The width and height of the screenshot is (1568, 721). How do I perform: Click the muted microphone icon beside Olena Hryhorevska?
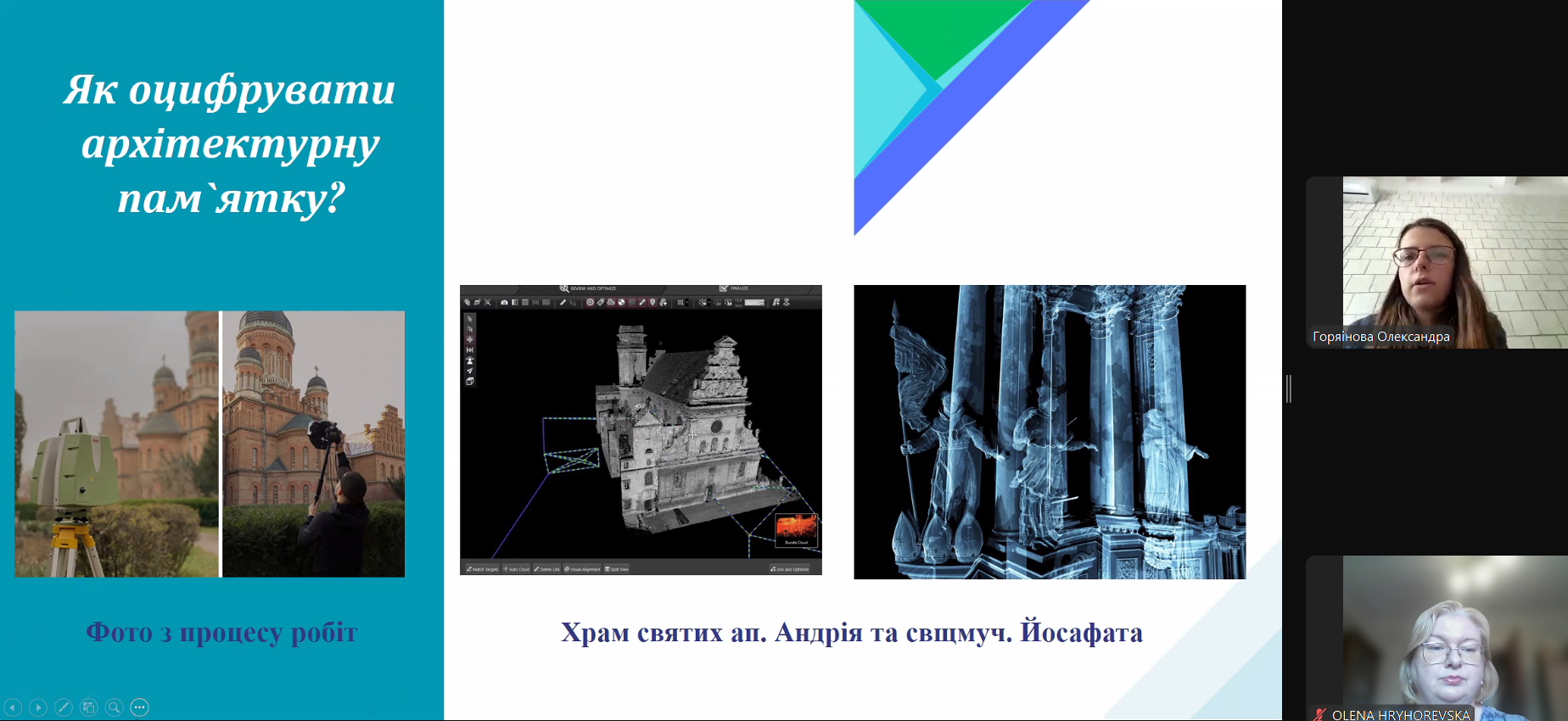pyautogui.click(x=1319, y=714)
